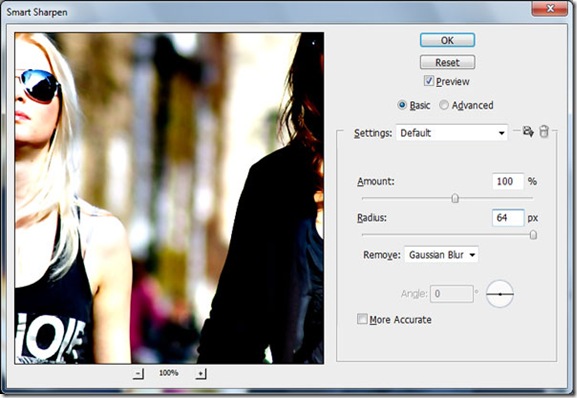Image resolution: width=577 pixels, height=398 pixels.
Task: Click the Radius label
Action: click(372, 218)
